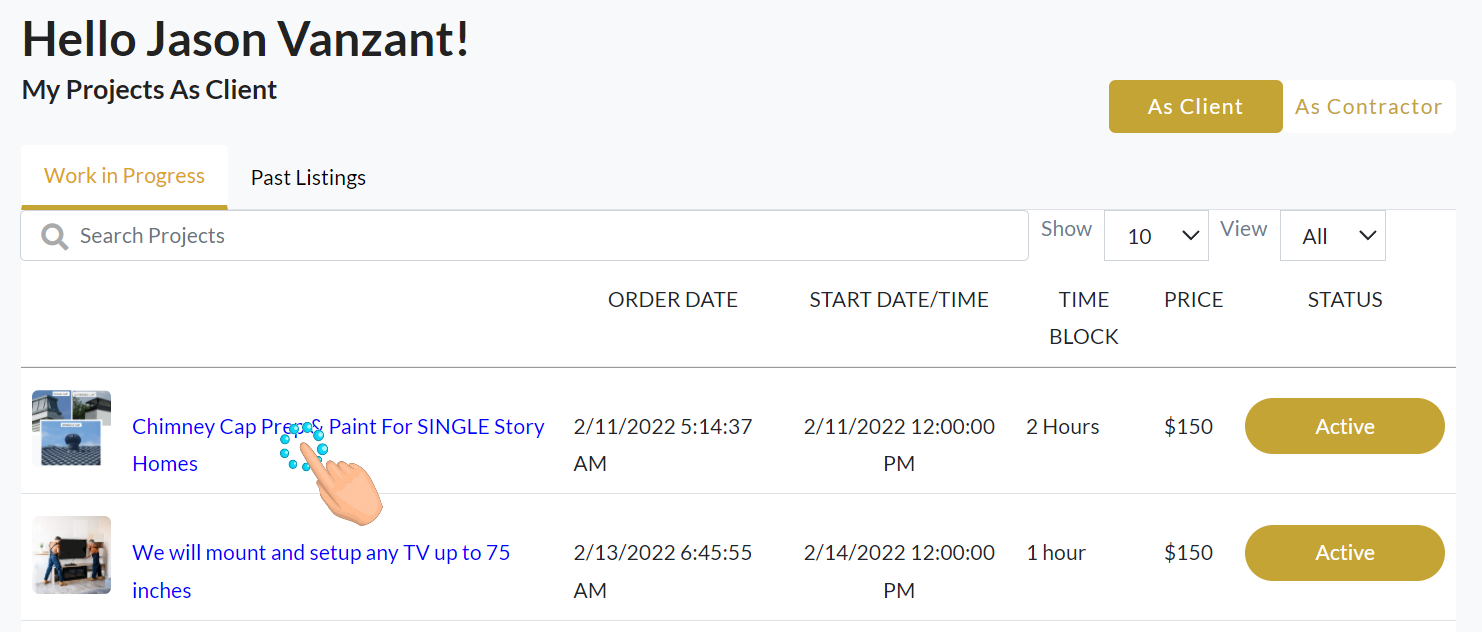This screenshot has width=1482, height=632.
Task: Open the Show 10 entries dropdown
Action: tap(1156, 236)
